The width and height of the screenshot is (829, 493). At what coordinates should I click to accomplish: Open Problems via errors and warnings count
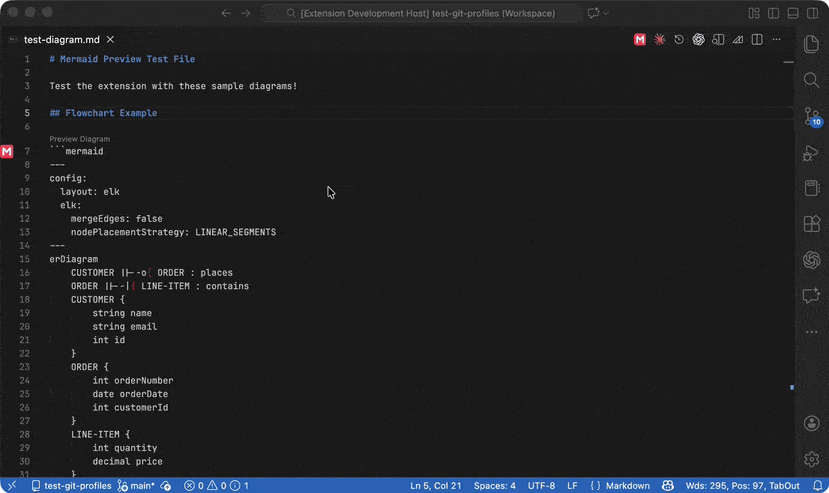click(x=216, y=486)
